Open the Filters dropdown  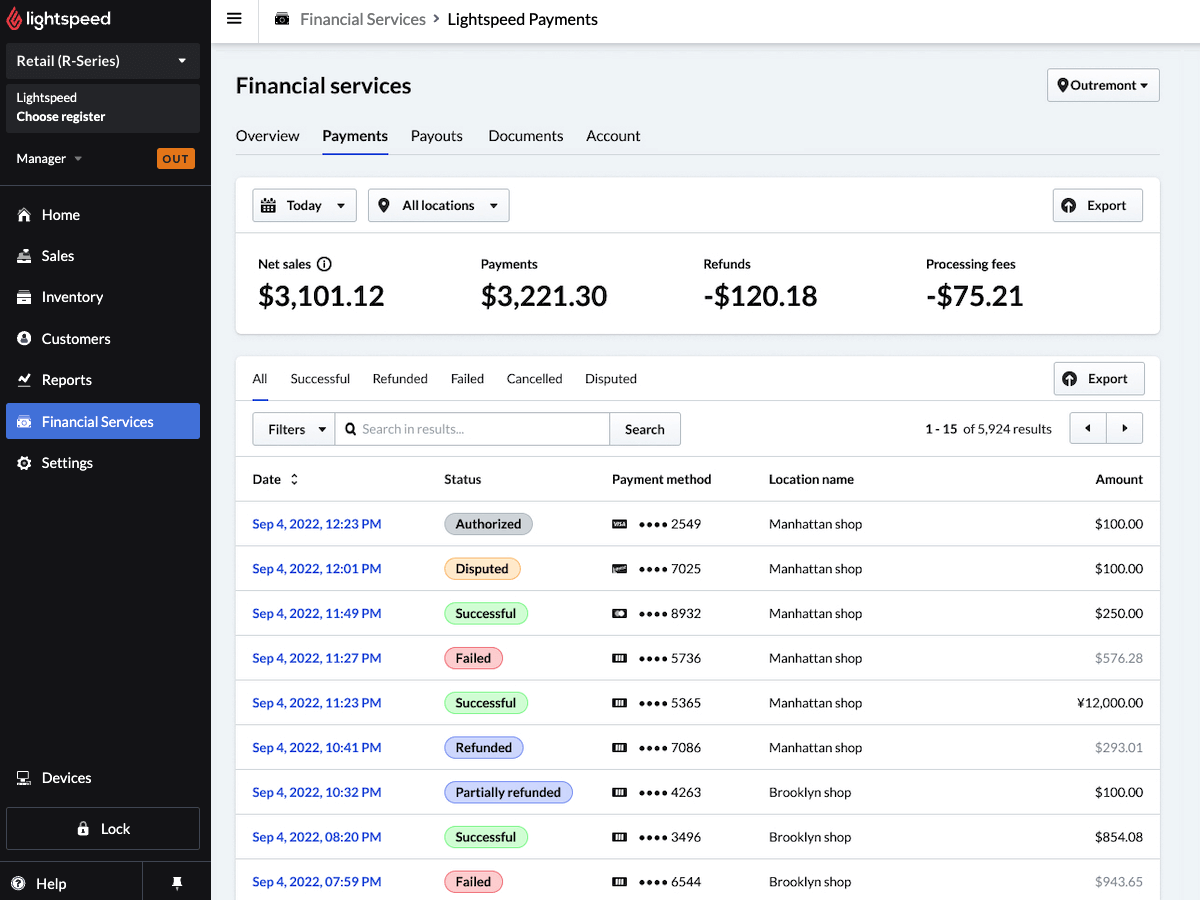coord(293,429)
